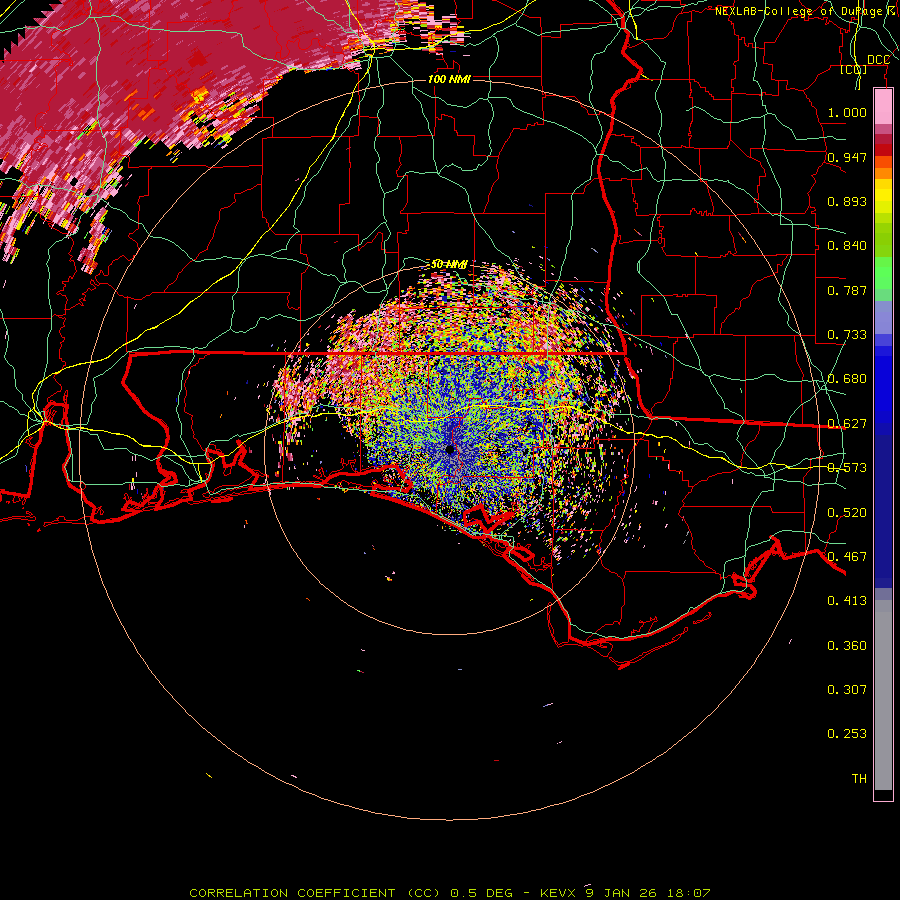Click the 9 JAN 26 date text
Viewport: 900px width, 900px height.
click(x=619, y=893)
